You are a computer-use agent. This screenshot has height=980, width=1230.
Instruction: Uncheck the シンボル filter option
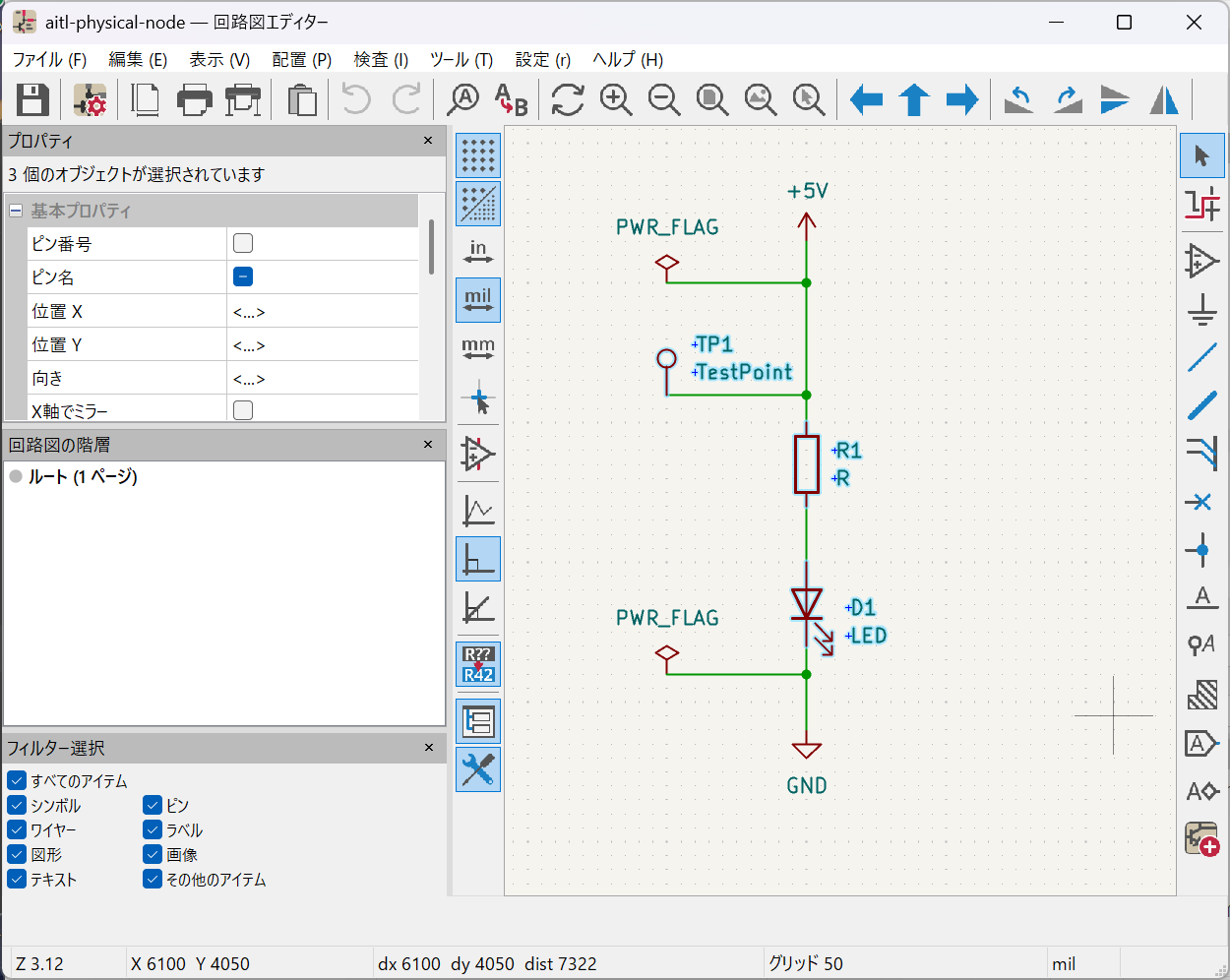coord(17,805)
